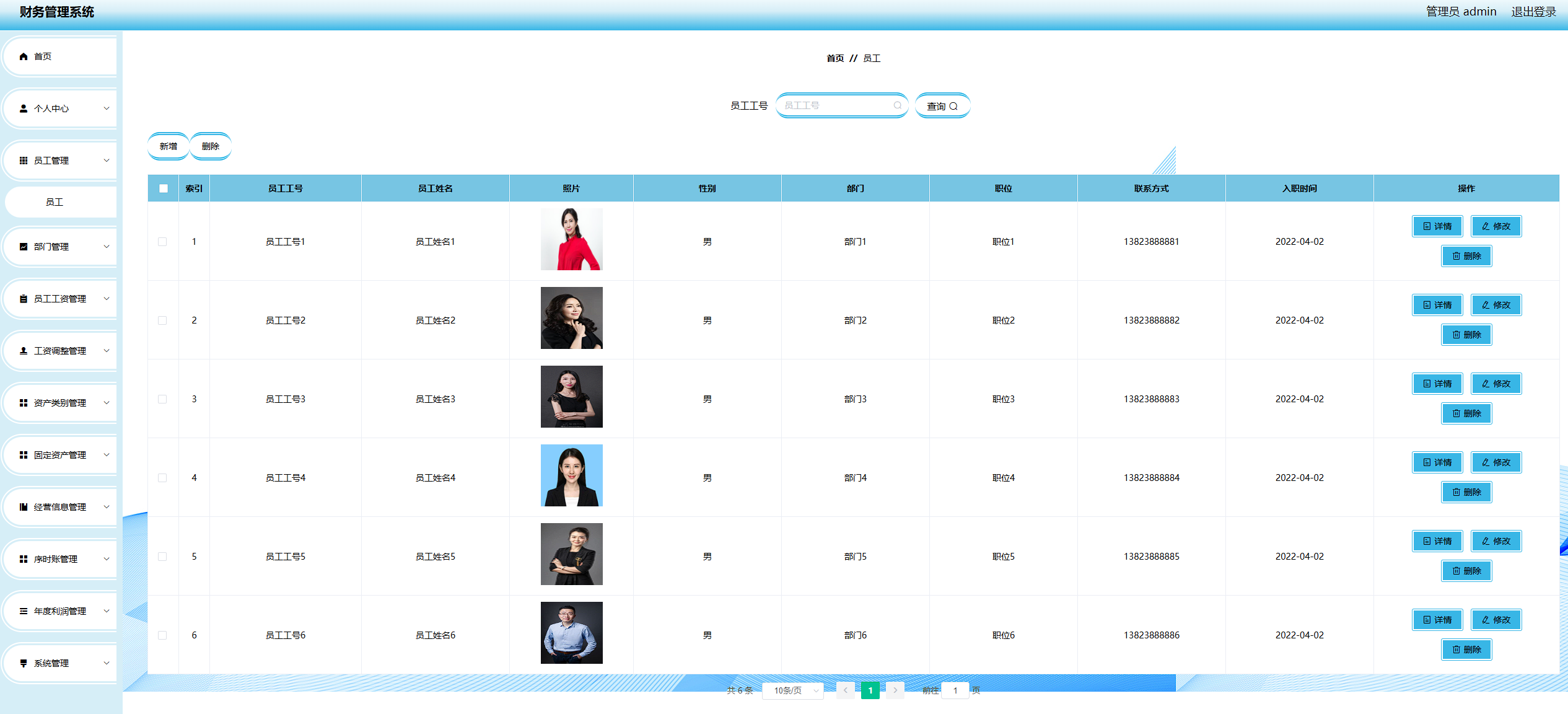The width and height of the screenshot is (1568, 714).
Task: Check the checkbox for row 员工工号3
Action: click(162, 399)
